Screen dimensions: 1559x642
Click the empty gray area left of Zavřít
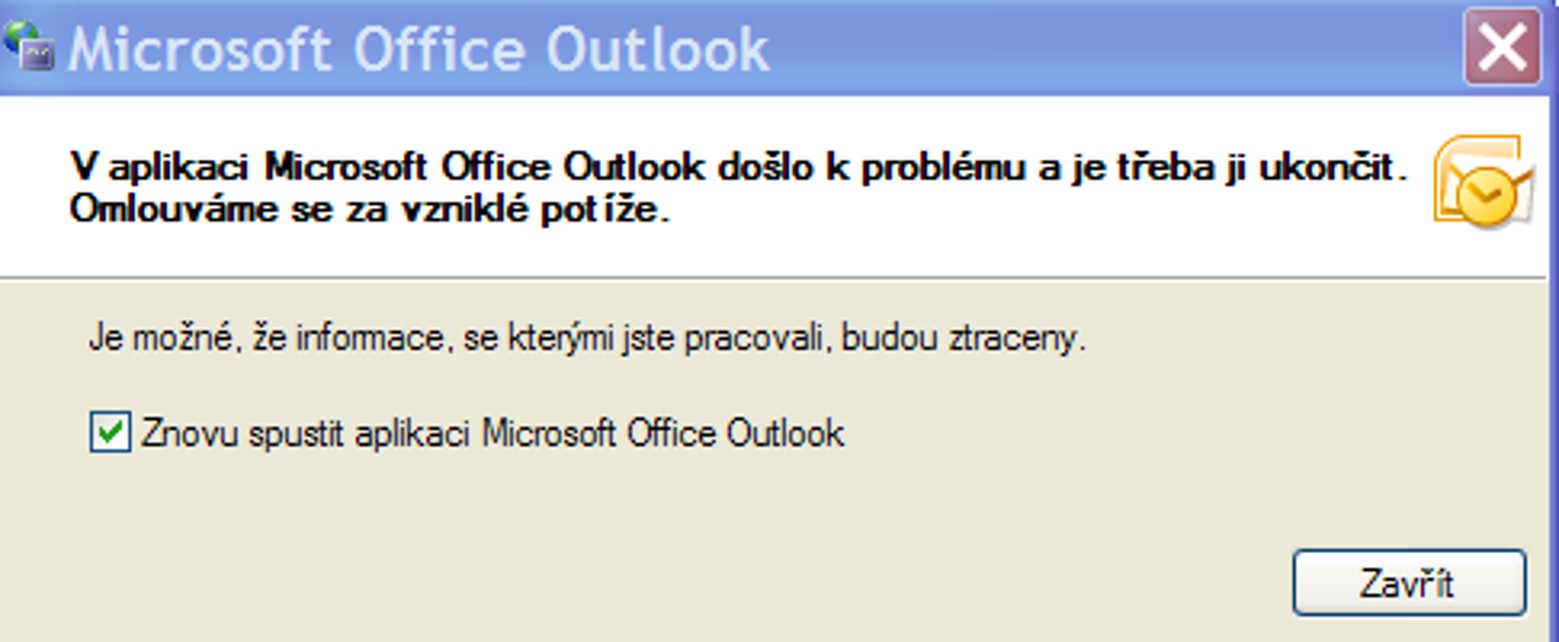point(700,580)
